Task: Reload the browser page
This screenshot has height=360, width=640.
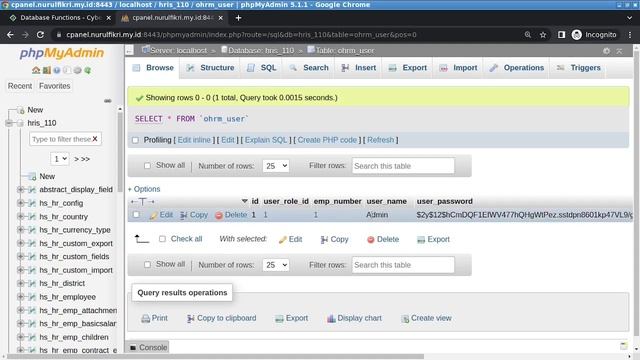Action: pyautogui.click(x=40, y=35)
